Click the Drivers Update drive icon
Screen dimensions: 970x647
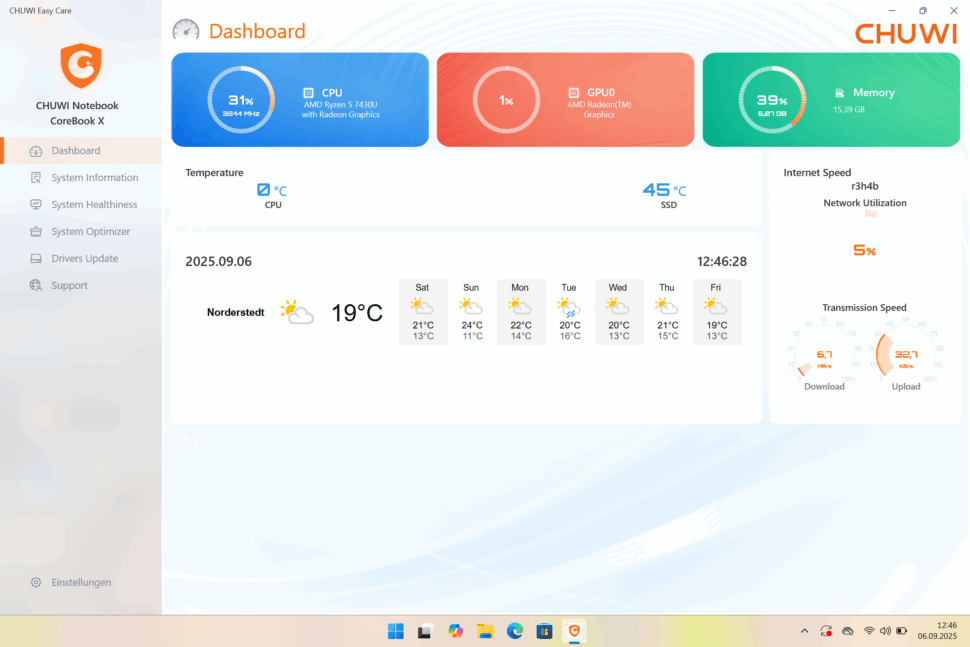coord(36,259)
